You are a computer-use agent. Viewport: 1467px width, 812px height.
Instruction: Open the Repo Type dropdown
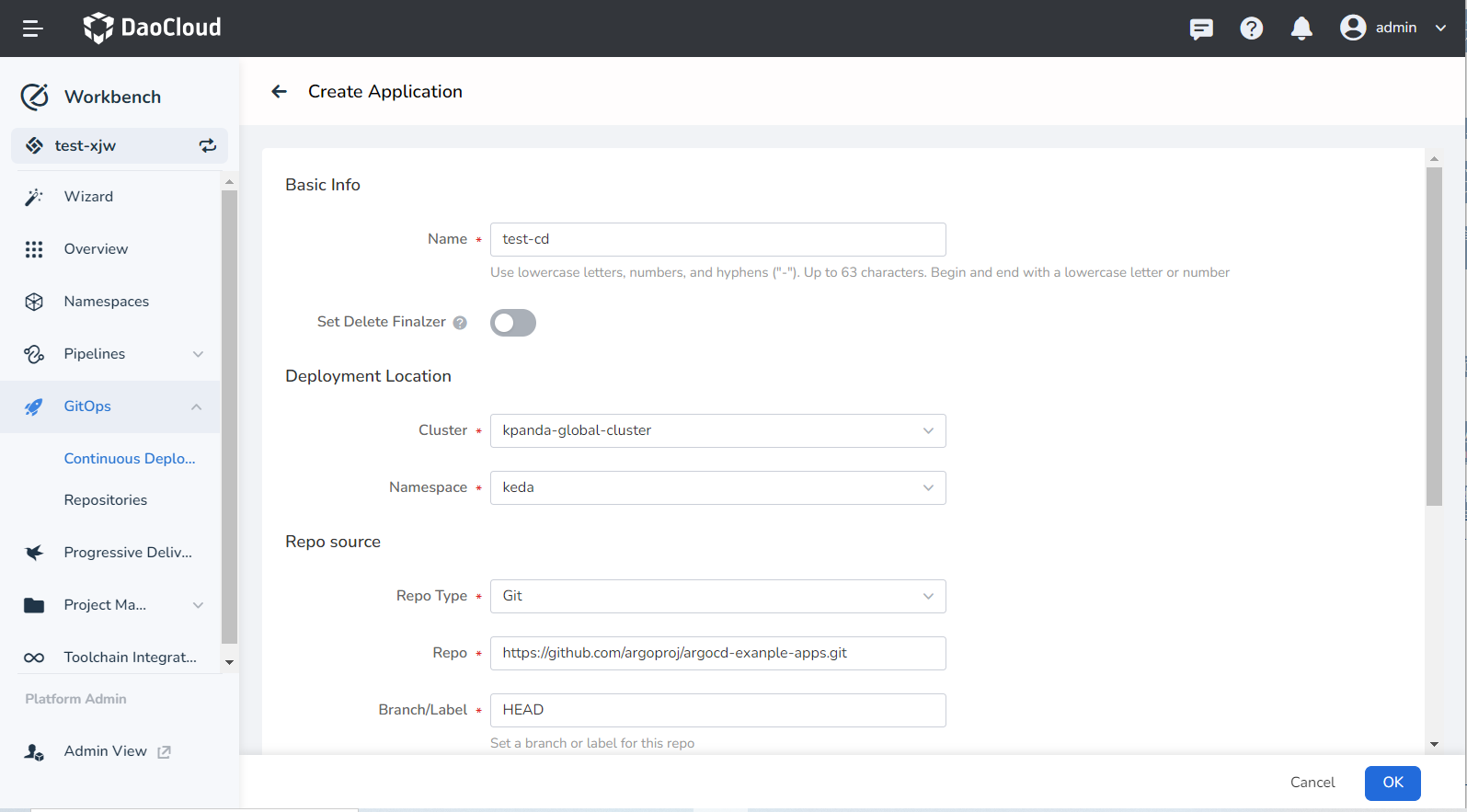point(717,596)
